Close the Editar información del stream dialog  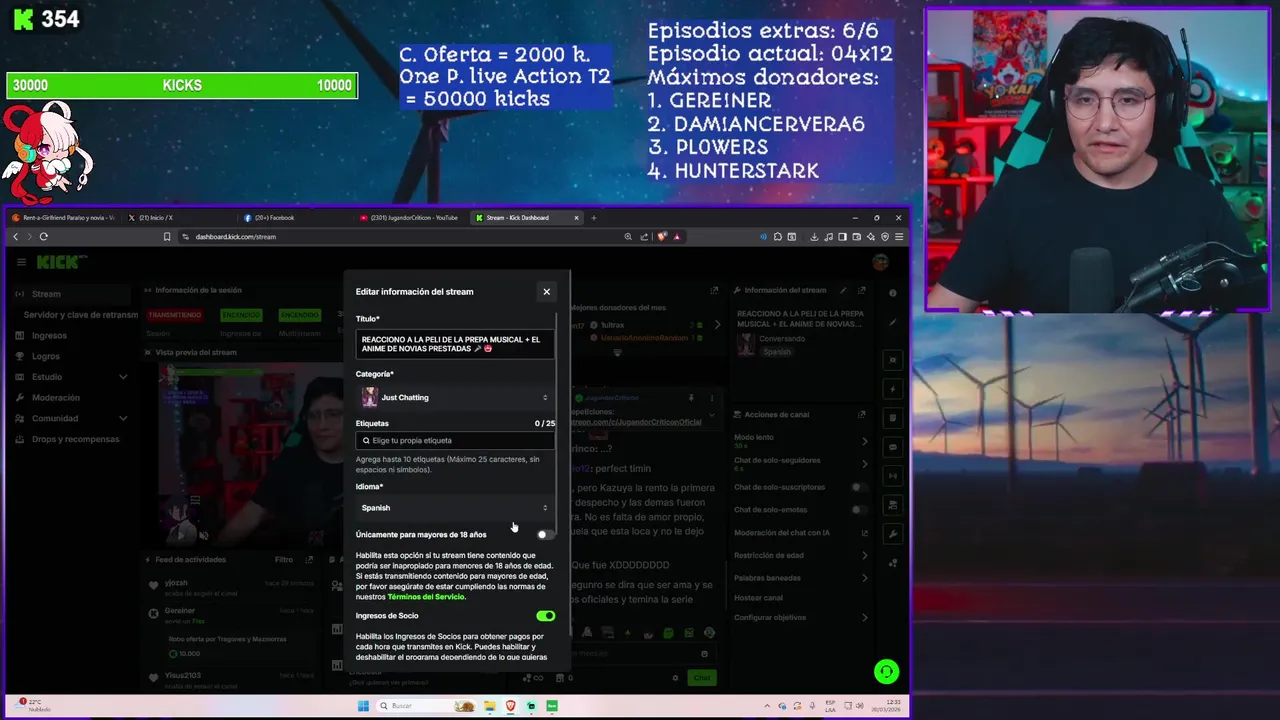[546, 292]
